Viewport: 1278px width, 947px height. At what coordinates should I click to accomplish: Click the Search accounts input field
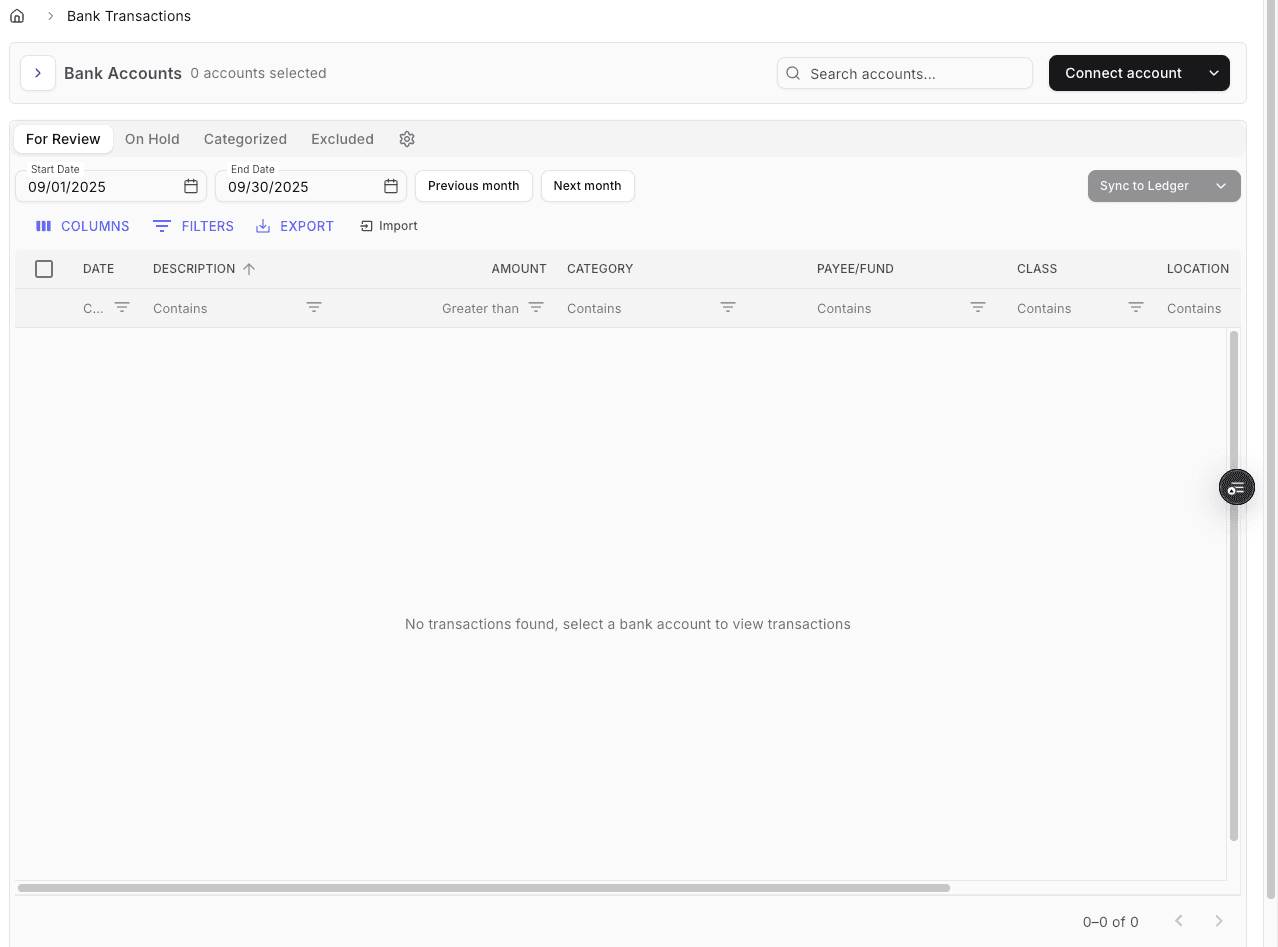904,73
